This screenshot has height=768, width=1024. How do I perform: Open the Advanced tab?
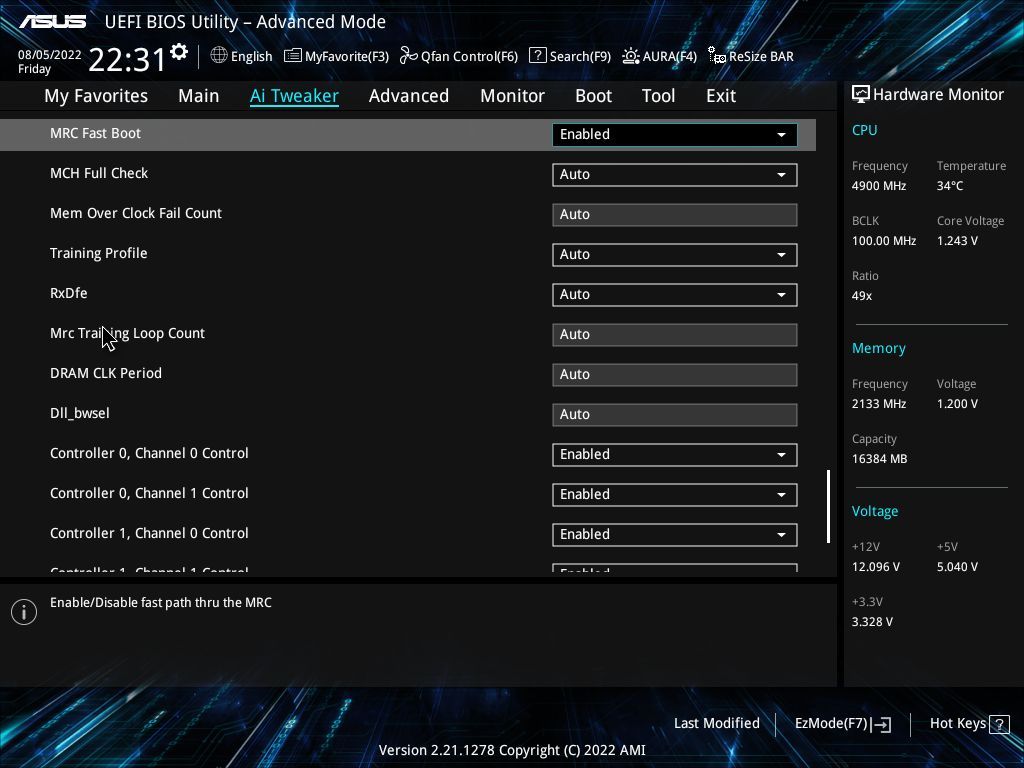[x=409, y=96]
